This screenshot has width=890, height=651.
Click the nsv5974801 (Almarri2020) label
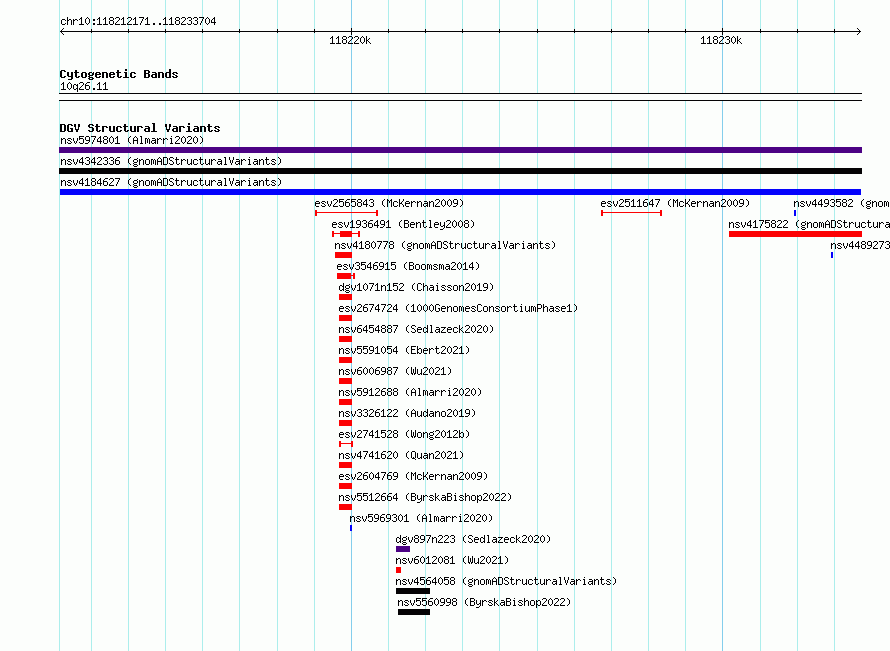coord(132,140)
